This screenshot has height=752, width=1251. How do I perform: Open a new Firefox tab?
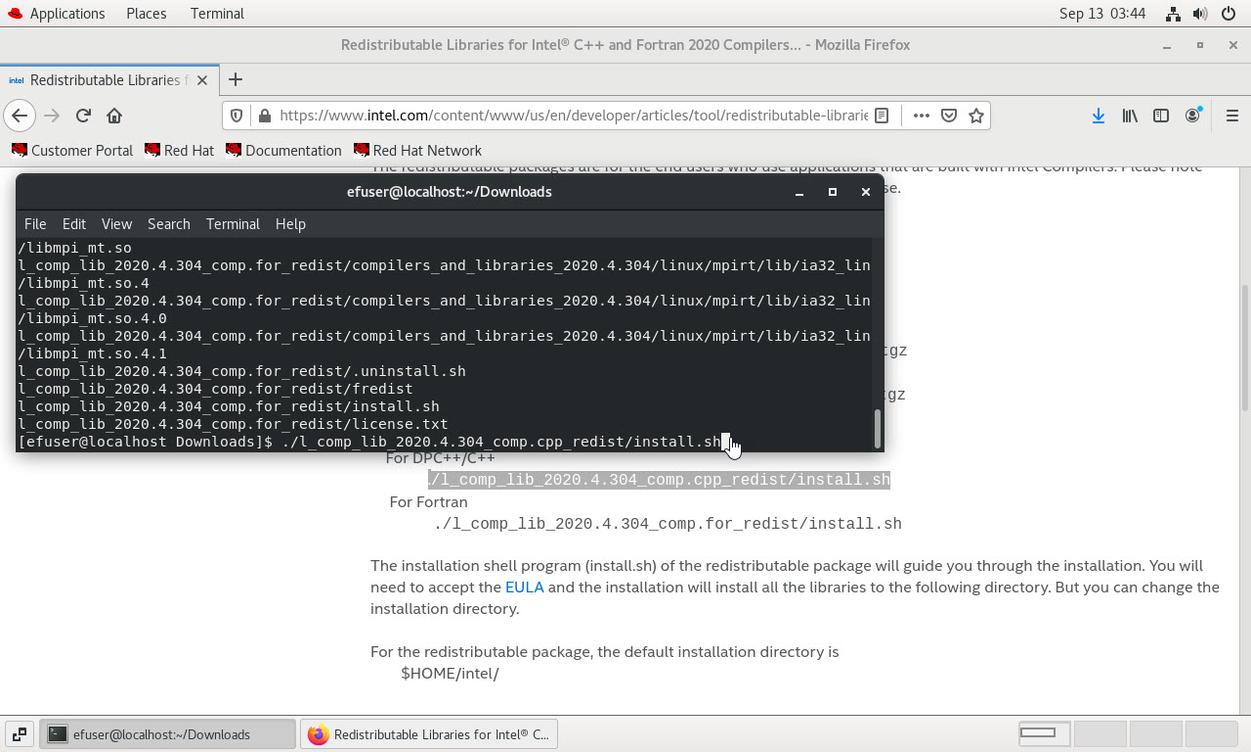(x=235, y=79)
